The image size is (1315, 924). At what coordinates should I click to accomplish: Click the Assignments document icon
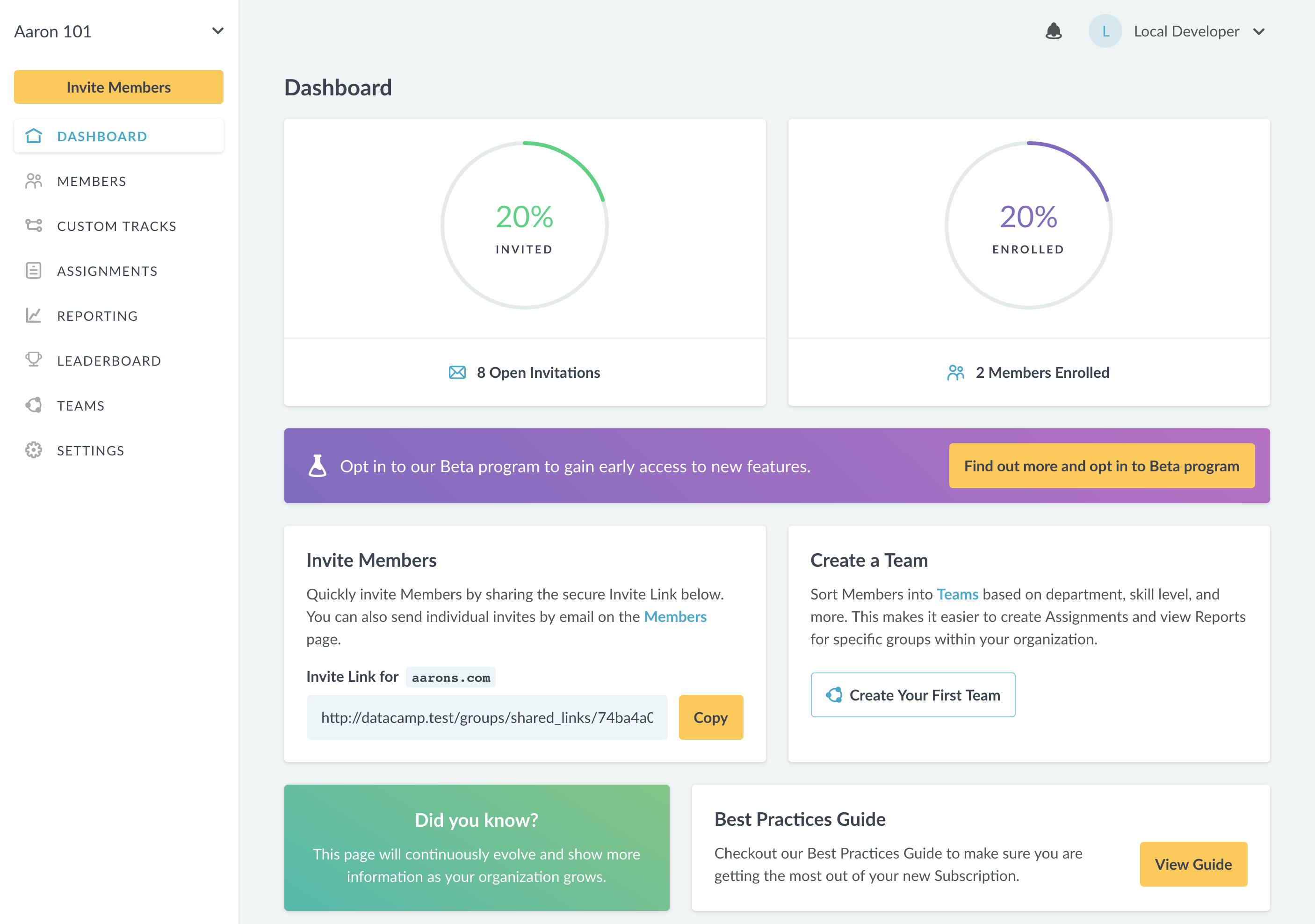(34, 270)
